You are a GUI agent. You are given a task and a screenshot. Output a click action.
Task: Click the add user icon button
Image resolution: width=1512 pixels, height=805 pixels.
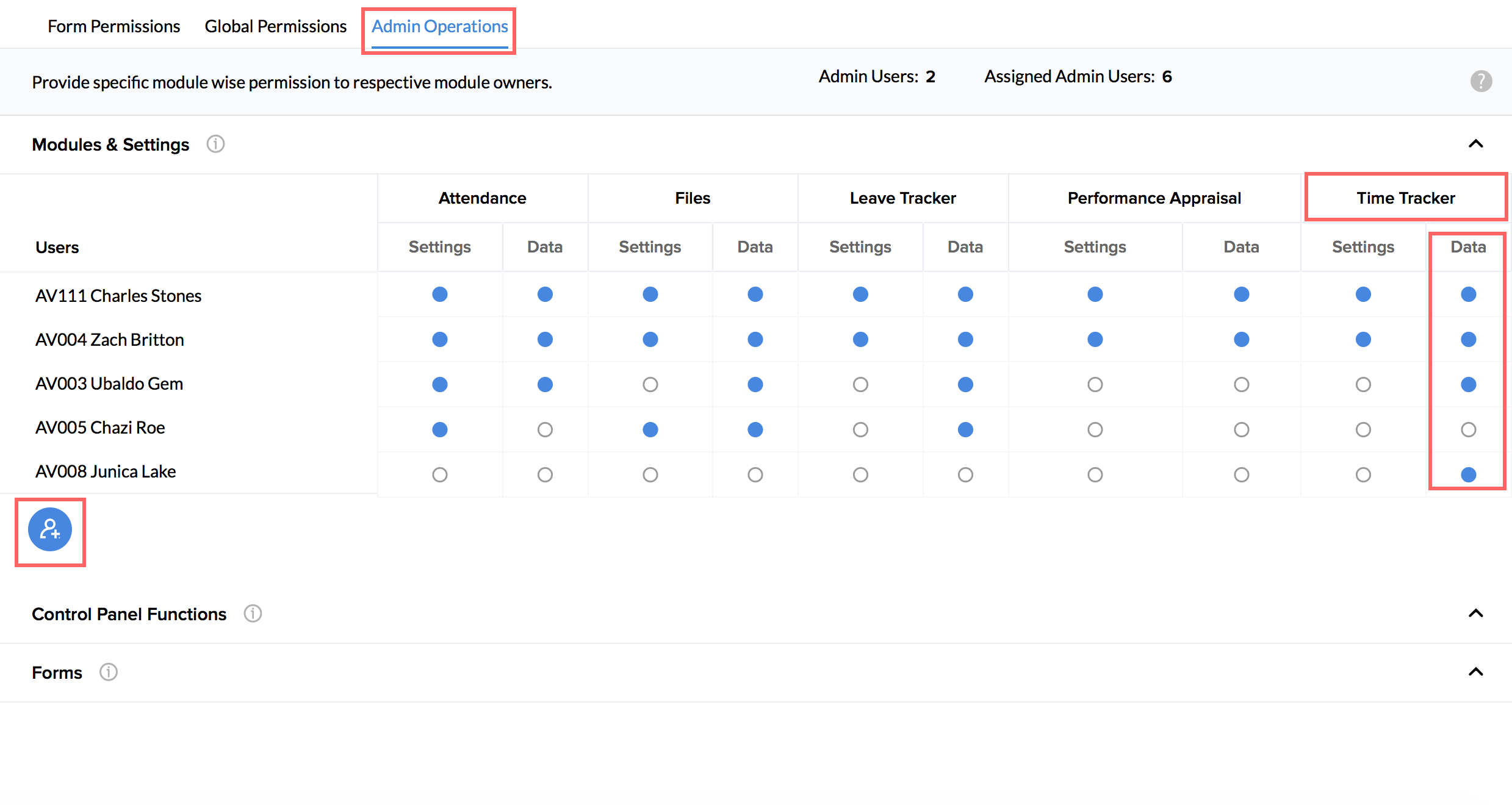point(50,529)
